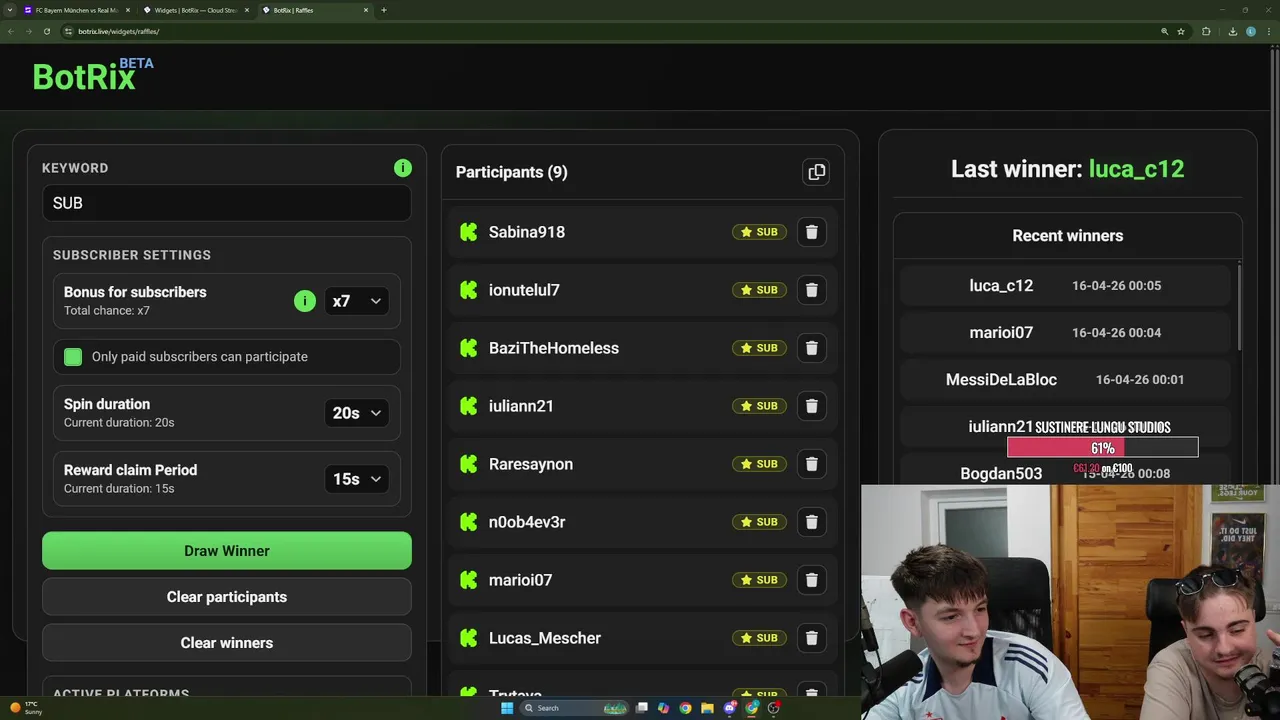The image size is (1280, 720).
Task: Click SUB star badge for ionutelul7
Action: [x=759, y=290]
